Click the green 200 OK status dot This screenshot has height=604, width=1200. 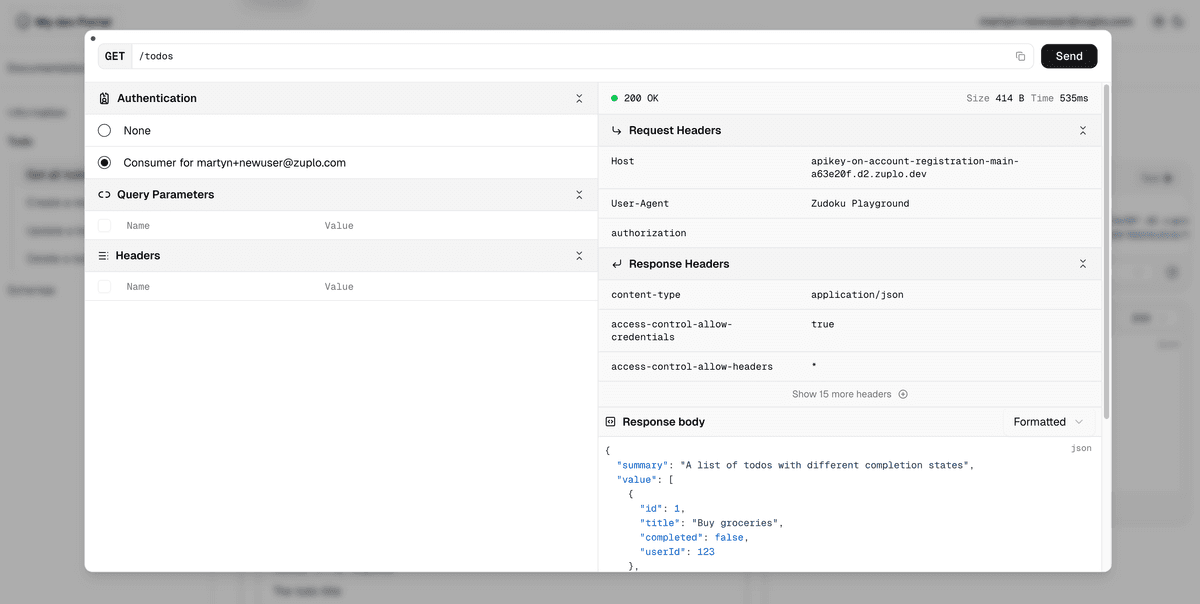click(x=615, y=98)
